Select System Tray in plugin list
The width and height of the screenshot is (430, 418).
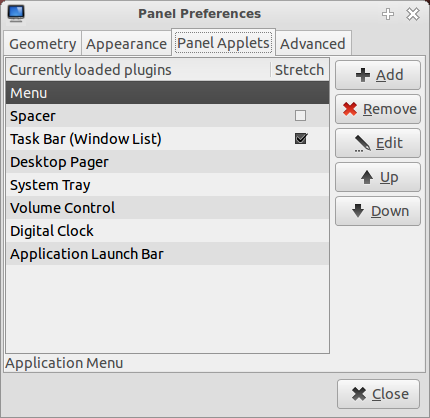pyautogui.click(x=167, y=185)
